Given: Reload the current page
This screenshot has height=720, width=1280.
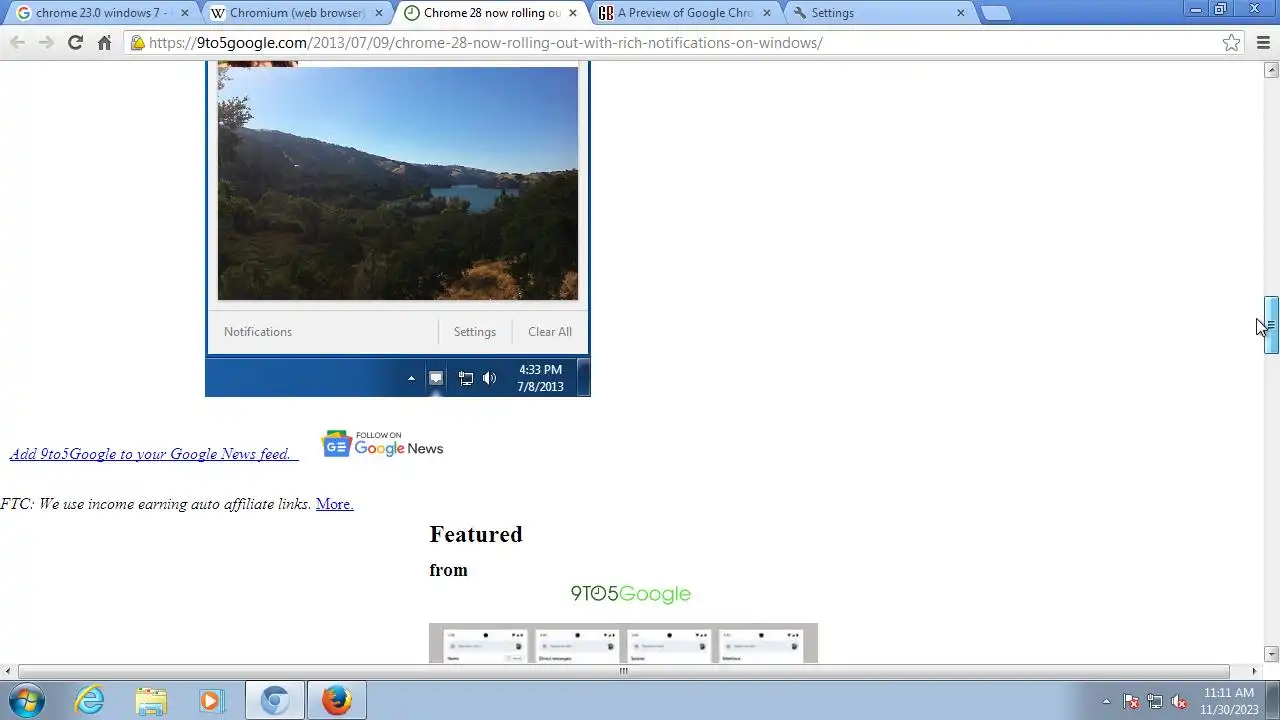Looking at the screenshot, I should pyautogui.click(x=75, y=42).
